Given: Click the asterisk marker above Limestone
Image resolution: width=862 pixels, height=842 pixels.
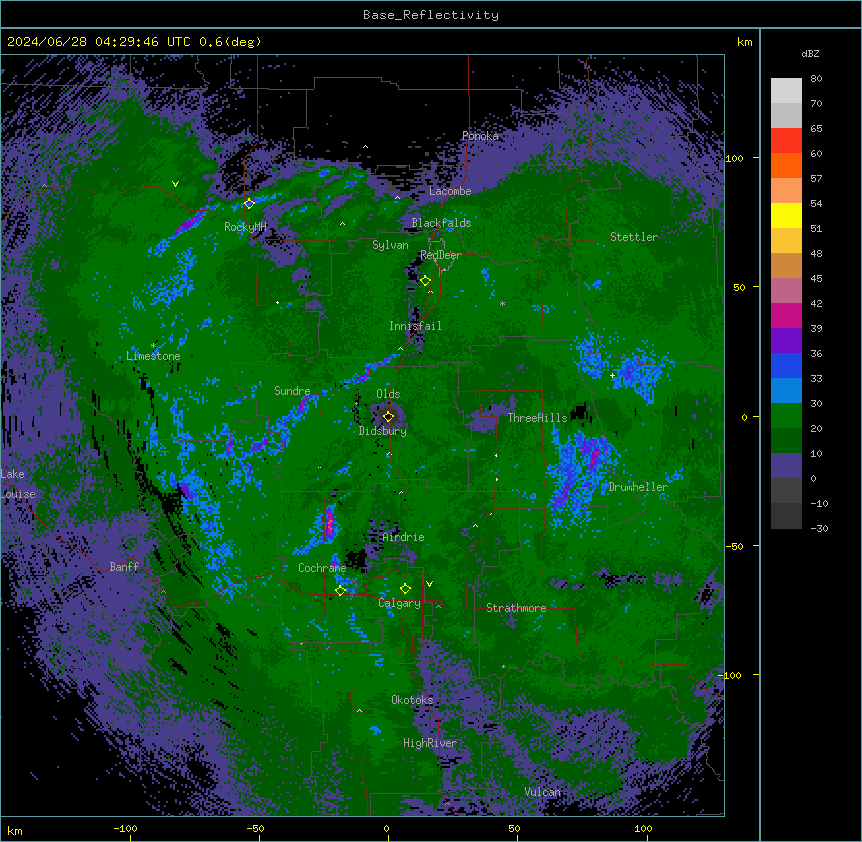Looking at the screenshot, I should pyautogui.click(x=153, y=346).
